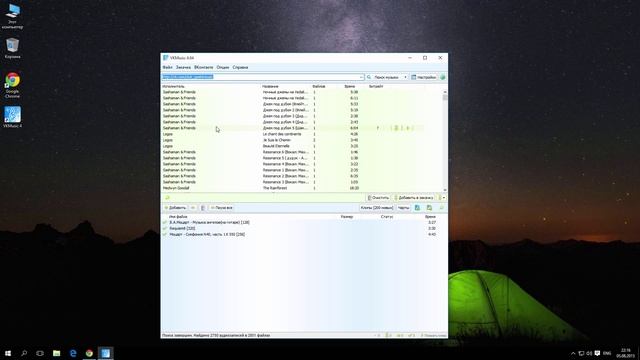Open Клипы [200 новых]

(376, 208)
